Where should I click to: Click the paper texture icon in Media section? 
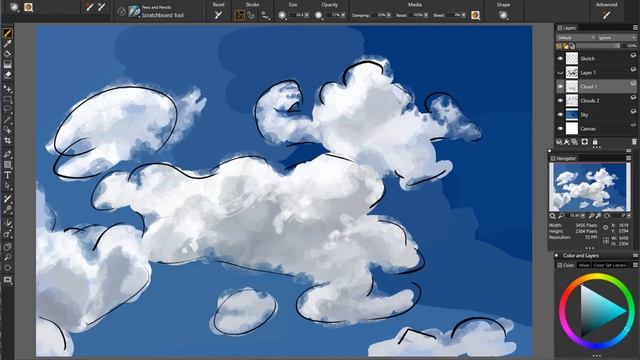(475, 15)
